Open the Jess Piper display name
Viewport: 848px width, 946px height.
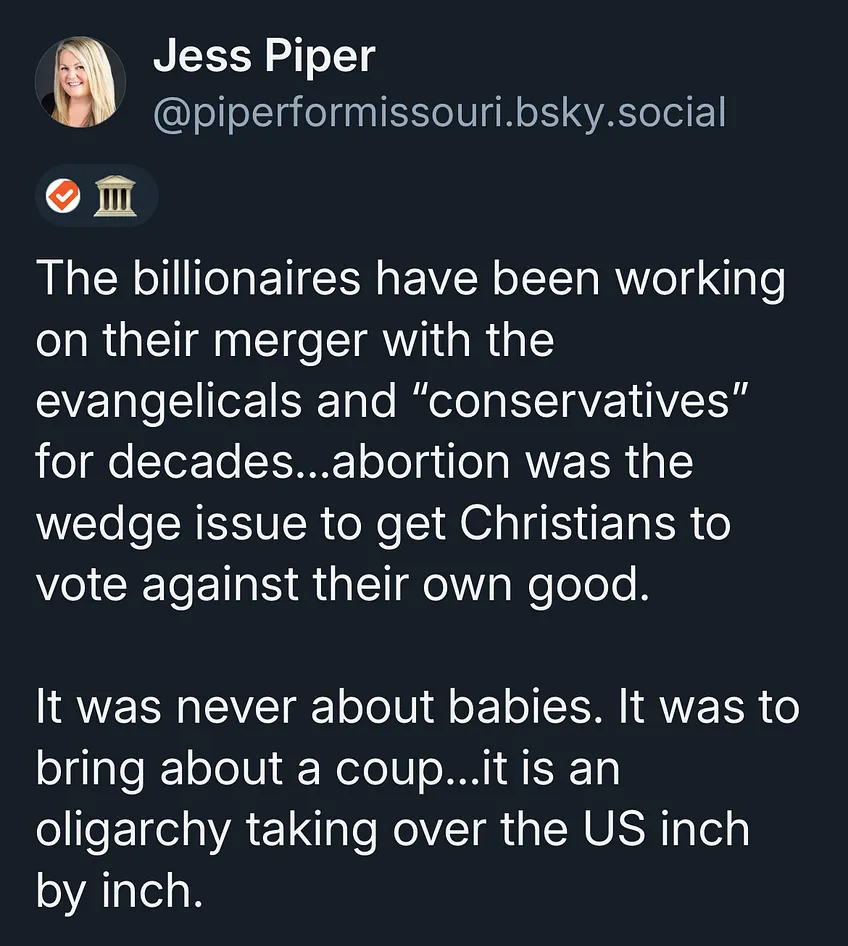point(263,58)
